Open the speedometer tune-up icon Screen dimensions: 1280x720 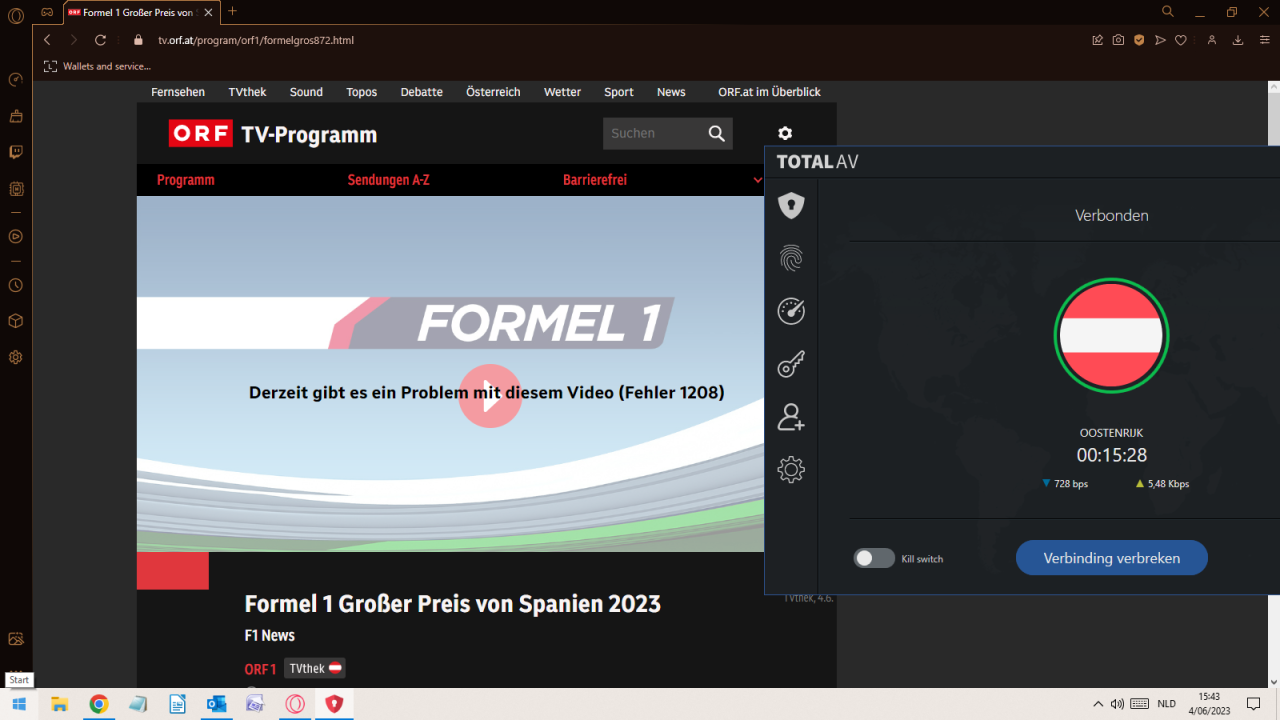click(791, 312)
